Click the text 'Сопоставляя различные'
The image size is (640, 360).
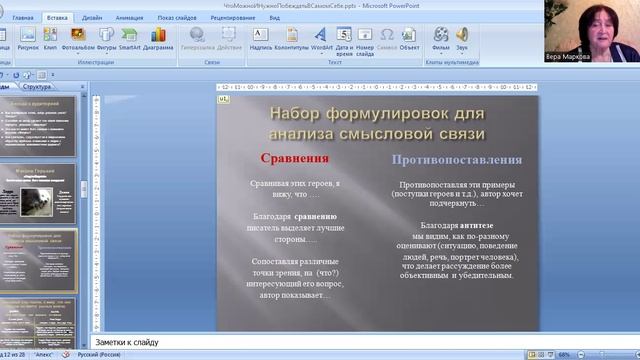tap(295, 261)
